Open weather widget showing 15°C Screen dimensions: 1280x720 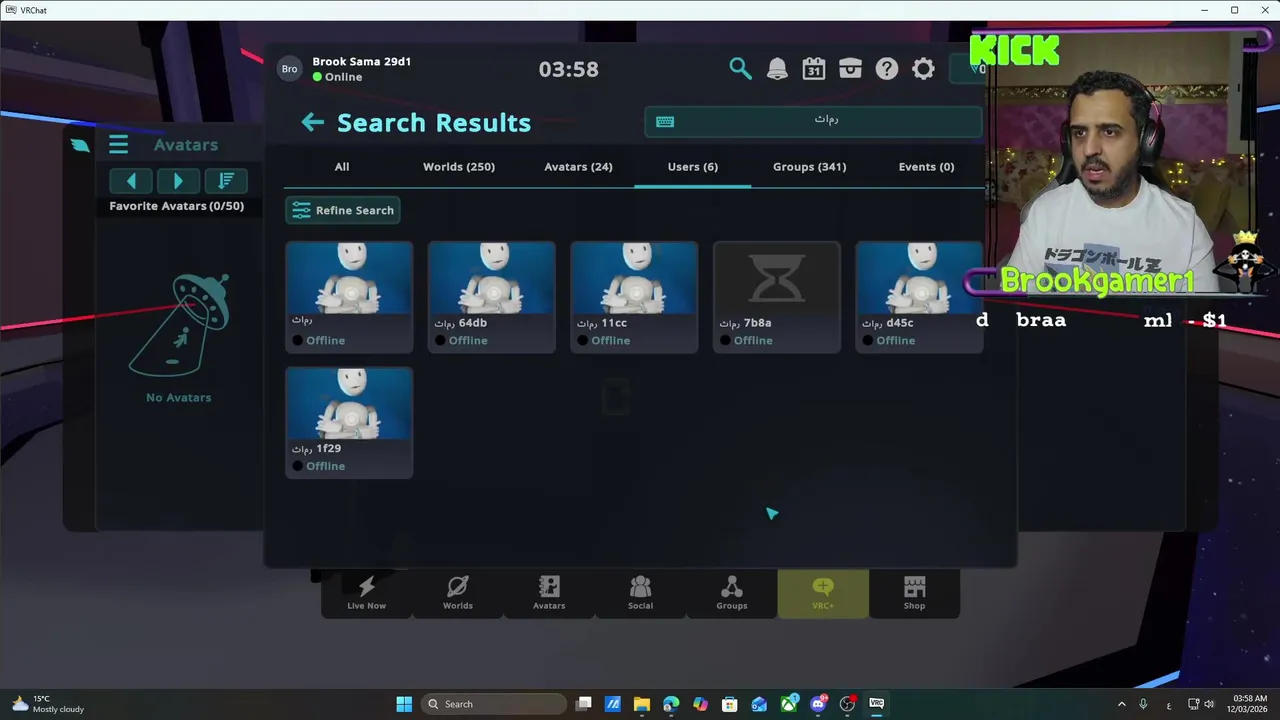48,704
